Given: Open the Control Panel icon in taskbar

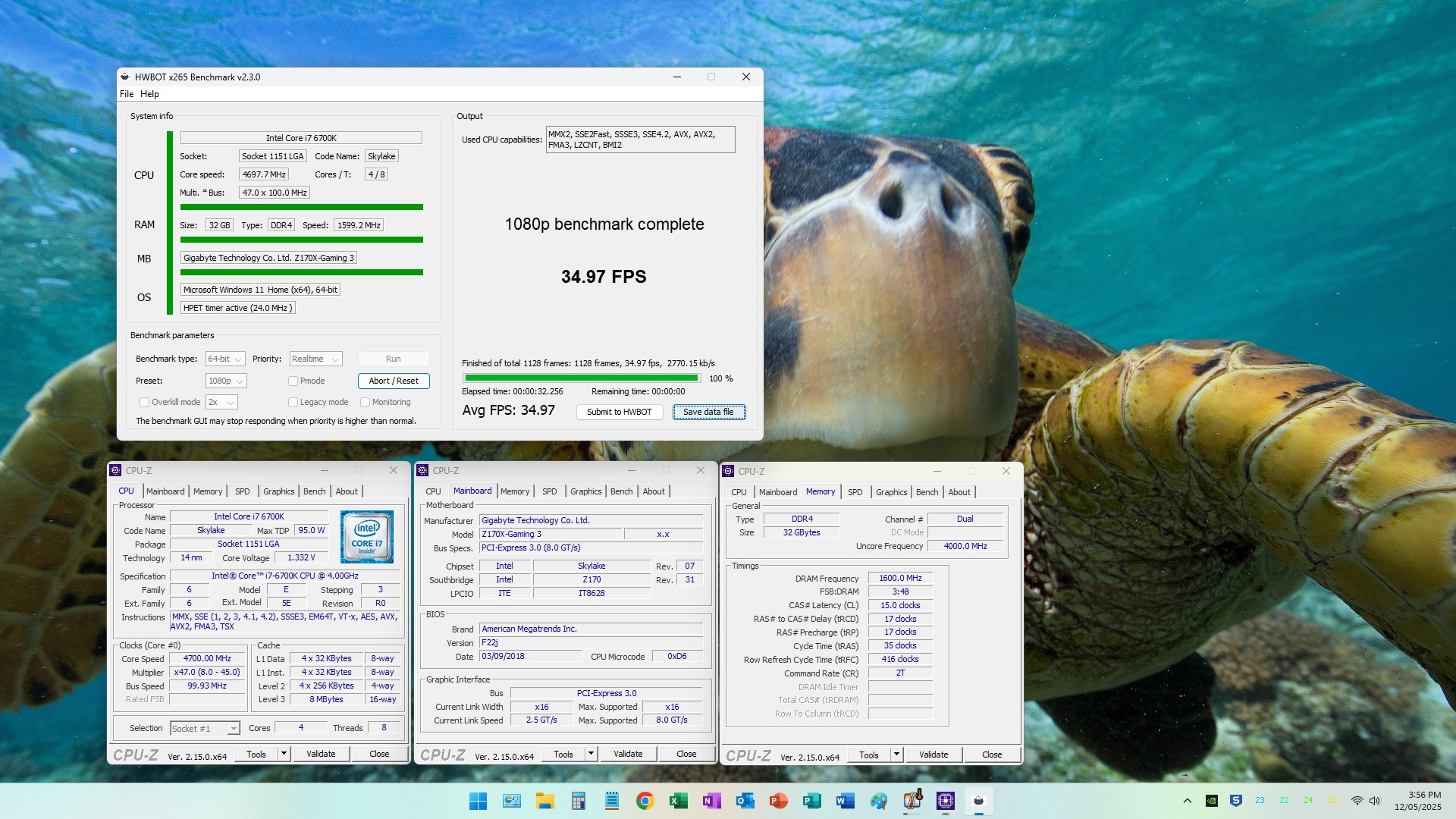Looking at the screenshot, I should pos(511,801).
